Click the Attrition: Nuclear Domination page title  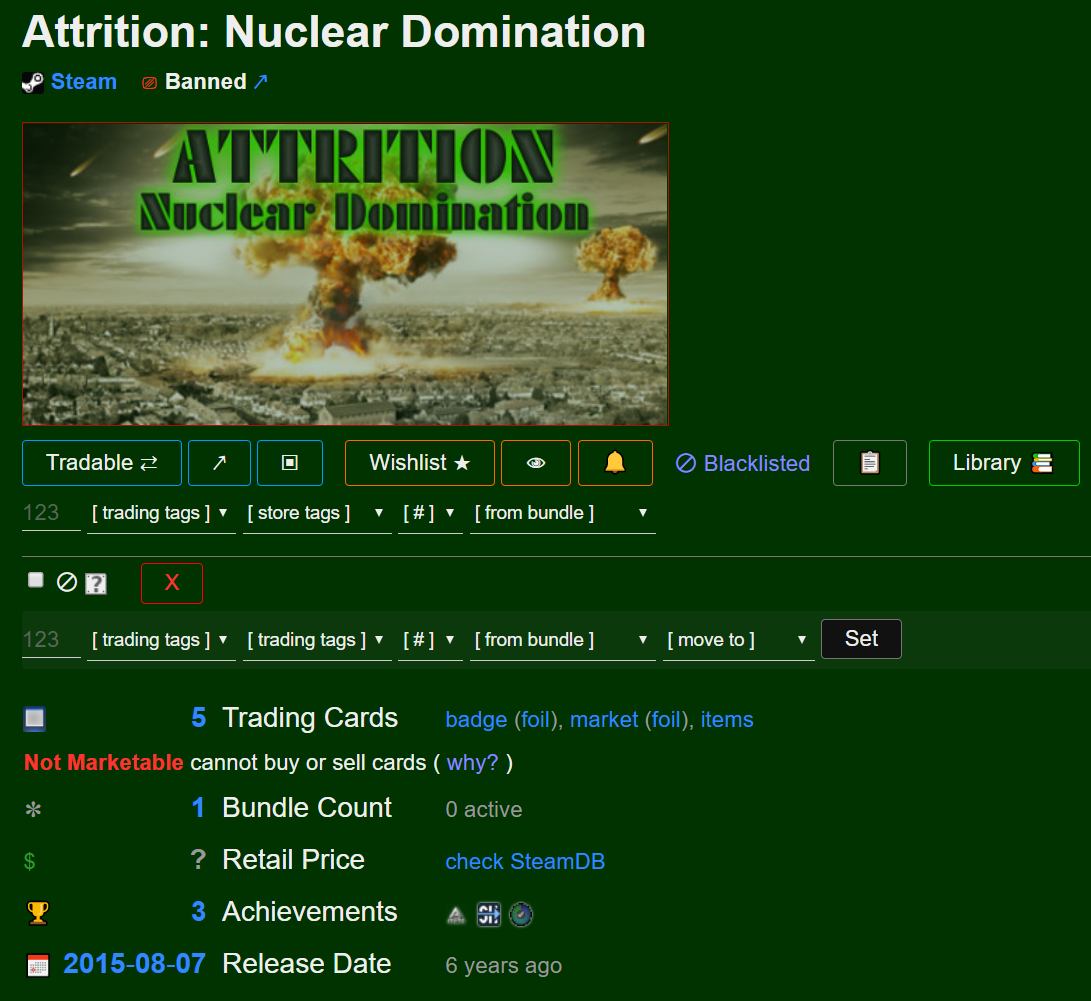334,32
